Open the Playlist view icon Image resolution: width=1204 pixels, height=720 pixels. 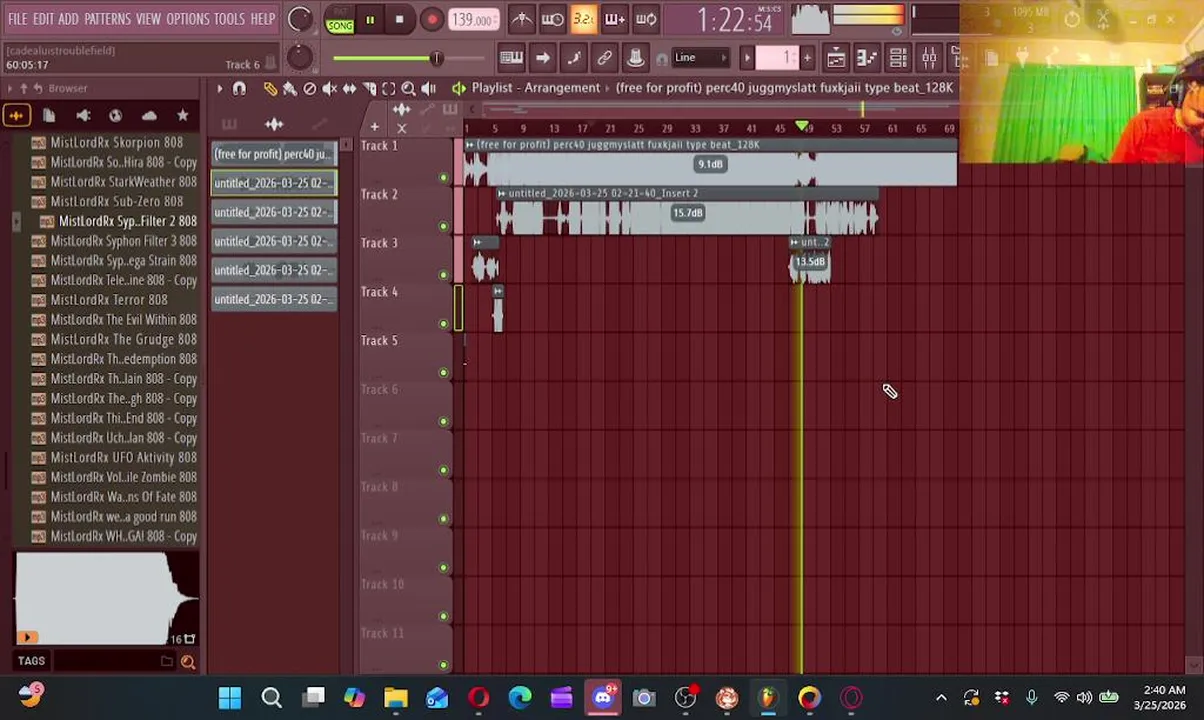pyautogui.click(x=836, y=57)
